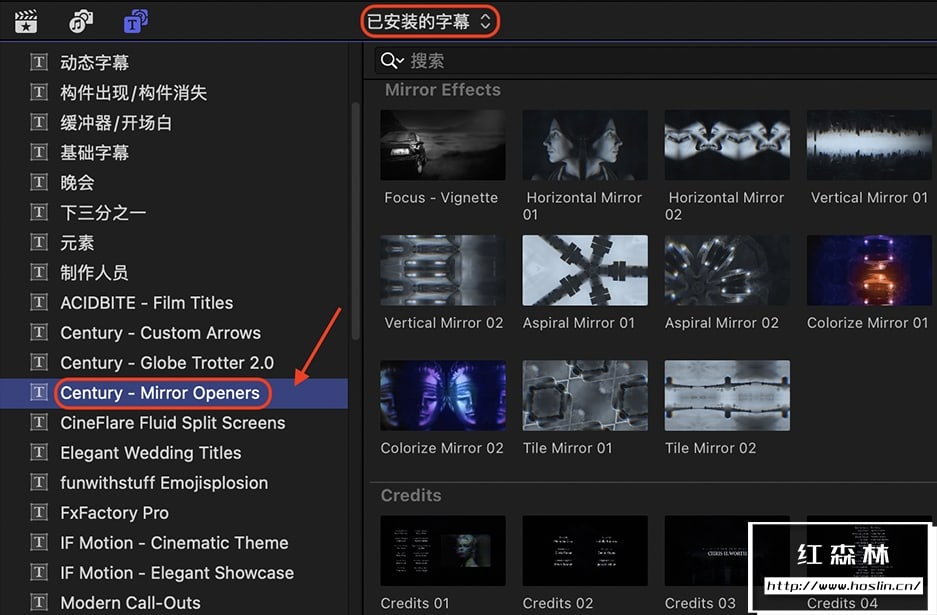Click the Credits 02 label text

click(x=558, y=603)
